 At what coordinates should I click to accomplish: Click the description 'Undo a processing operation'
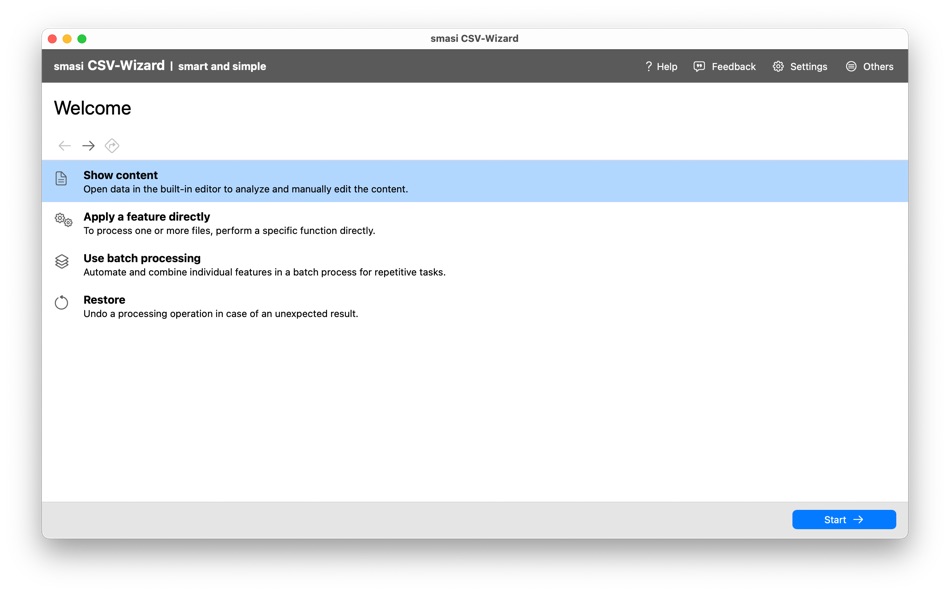pos(221,314)
